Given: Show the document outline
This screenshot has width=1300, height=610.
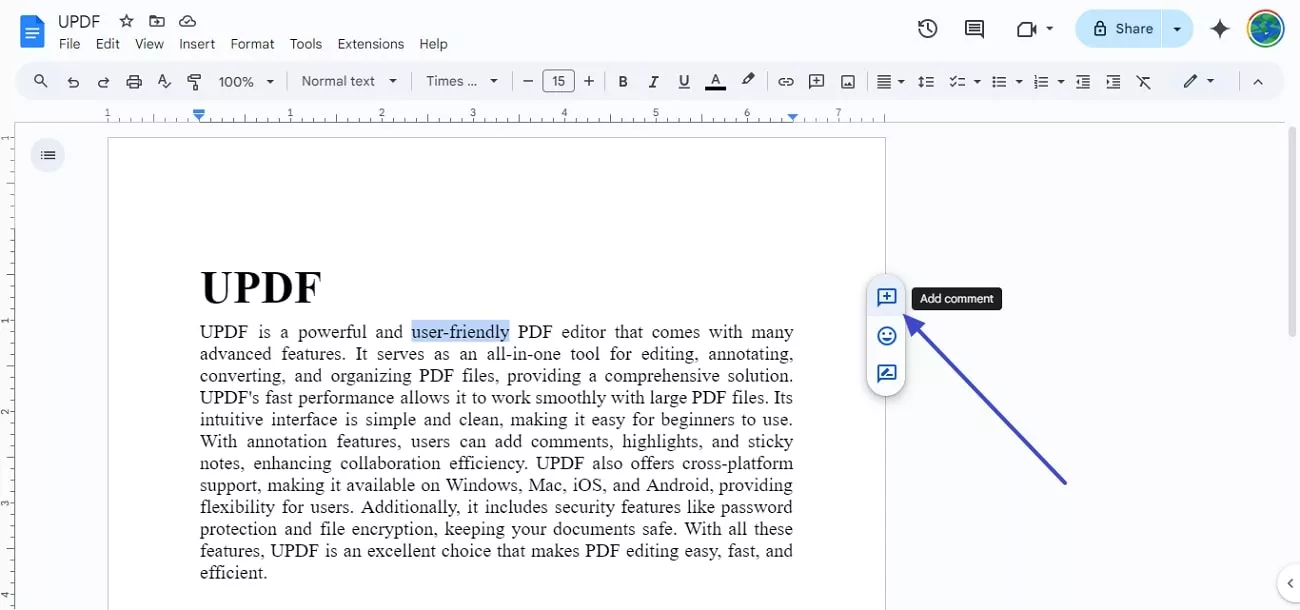Looking at the screenshot, I should pos(48,155).
